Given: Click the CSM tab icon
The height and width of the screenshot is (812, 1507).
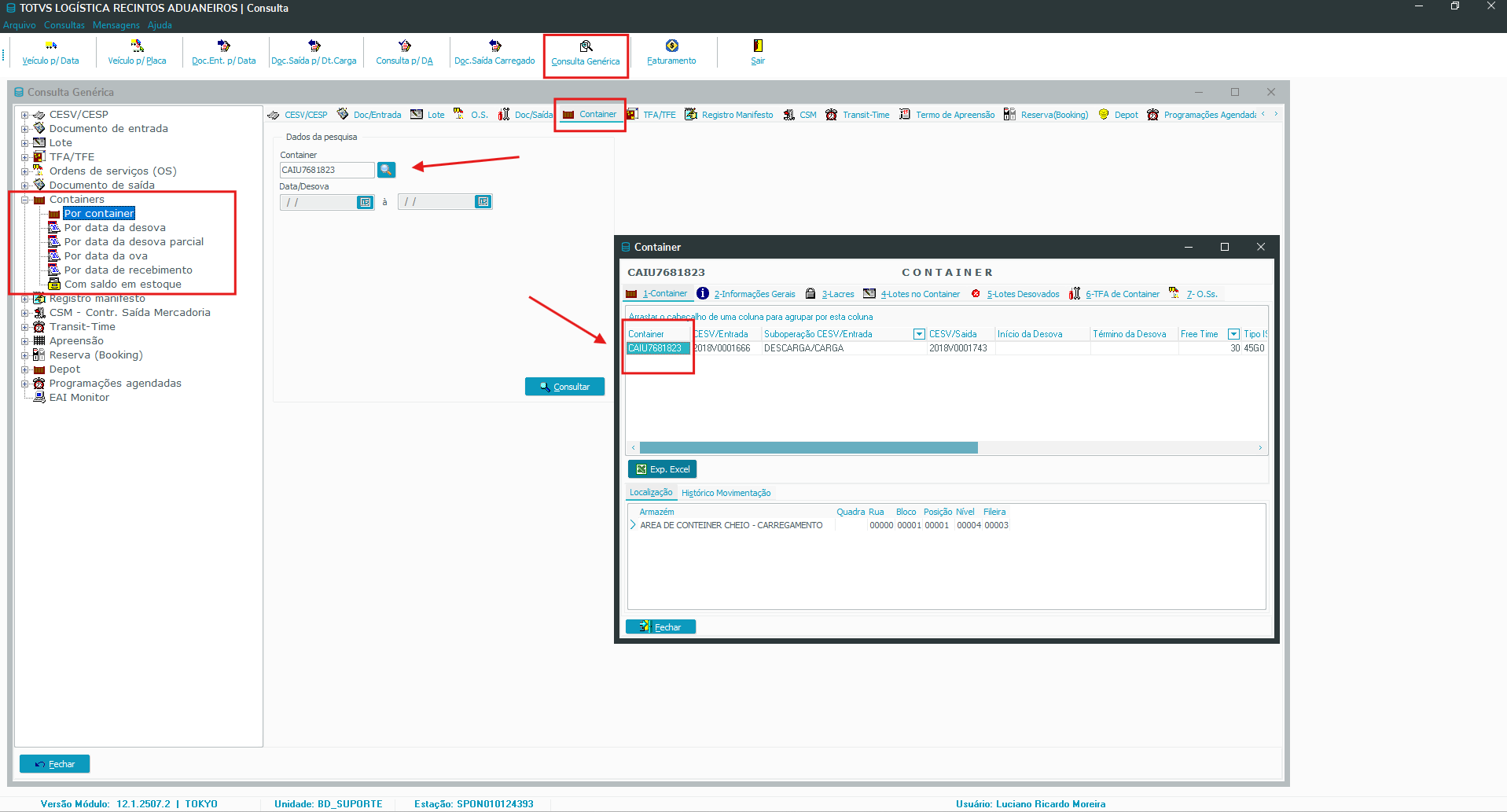Looking at the screenshot, I should [x=789, y=115].
